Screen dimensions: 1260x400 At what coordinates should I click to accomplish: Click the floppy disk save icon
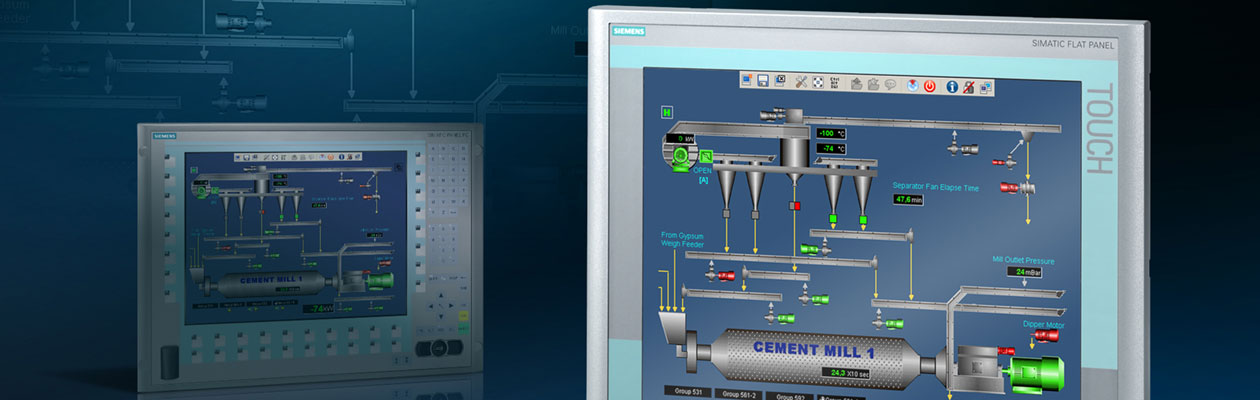click(x=763, y=81)
